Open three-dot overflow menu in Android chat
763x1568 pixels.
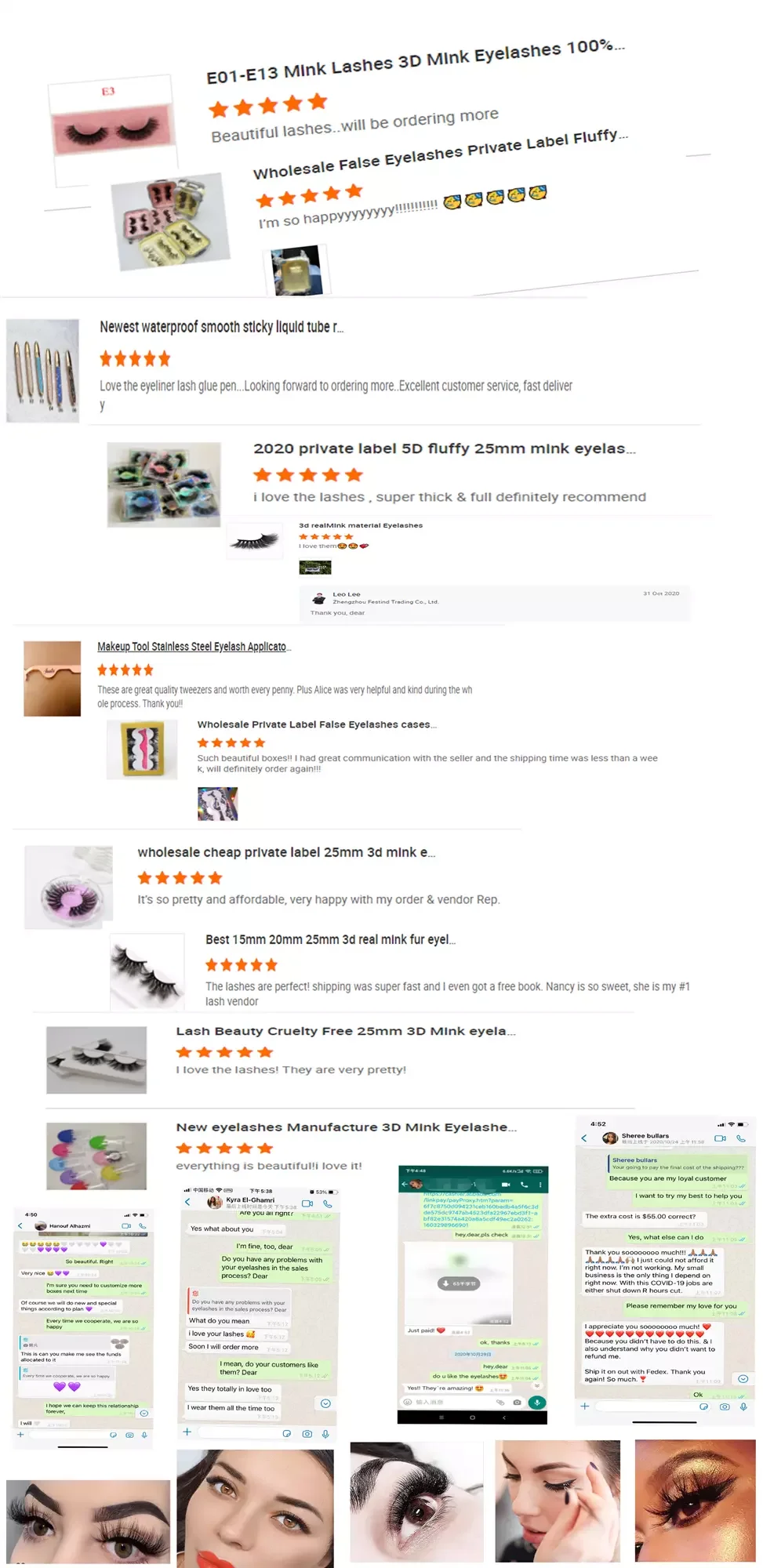click(x=540, y=1185)
